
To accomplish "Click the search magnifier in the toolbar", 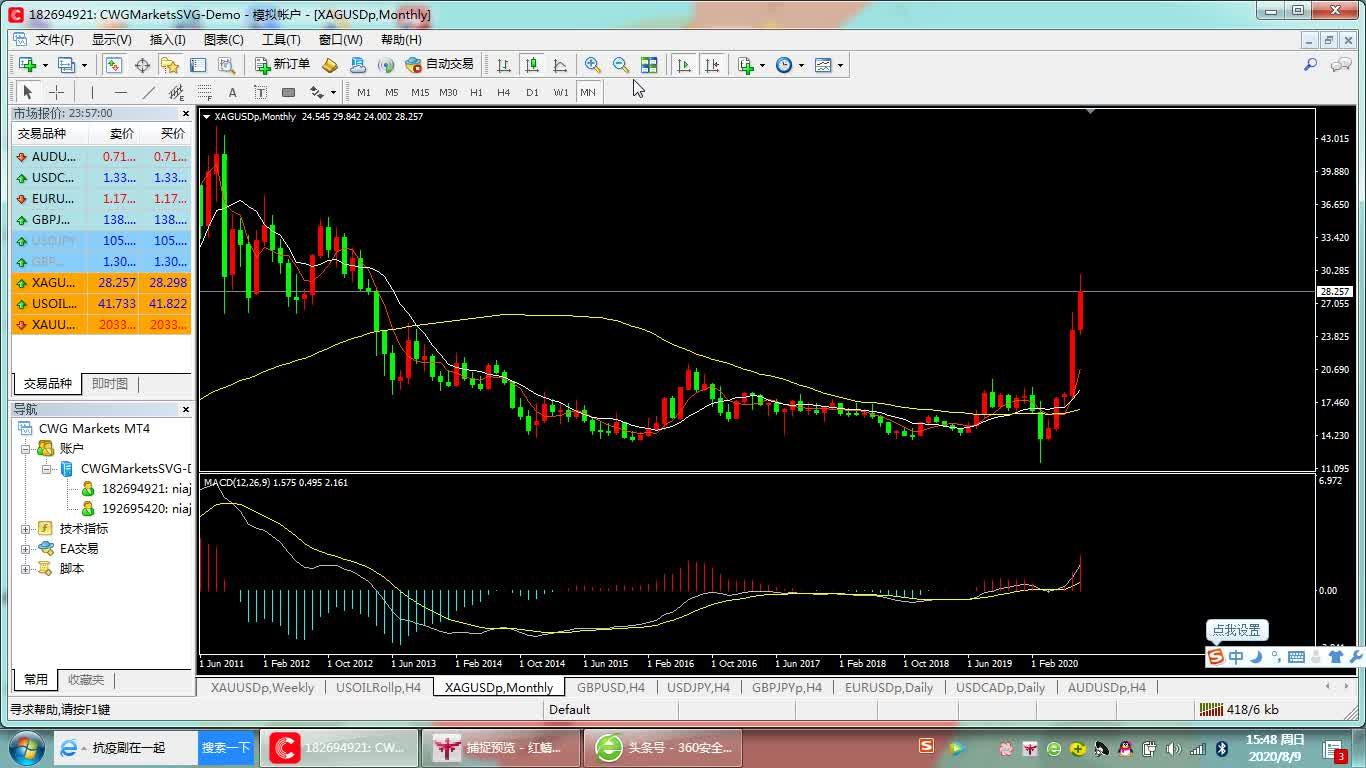I will pyautogui.click(x=1310, y=65).
